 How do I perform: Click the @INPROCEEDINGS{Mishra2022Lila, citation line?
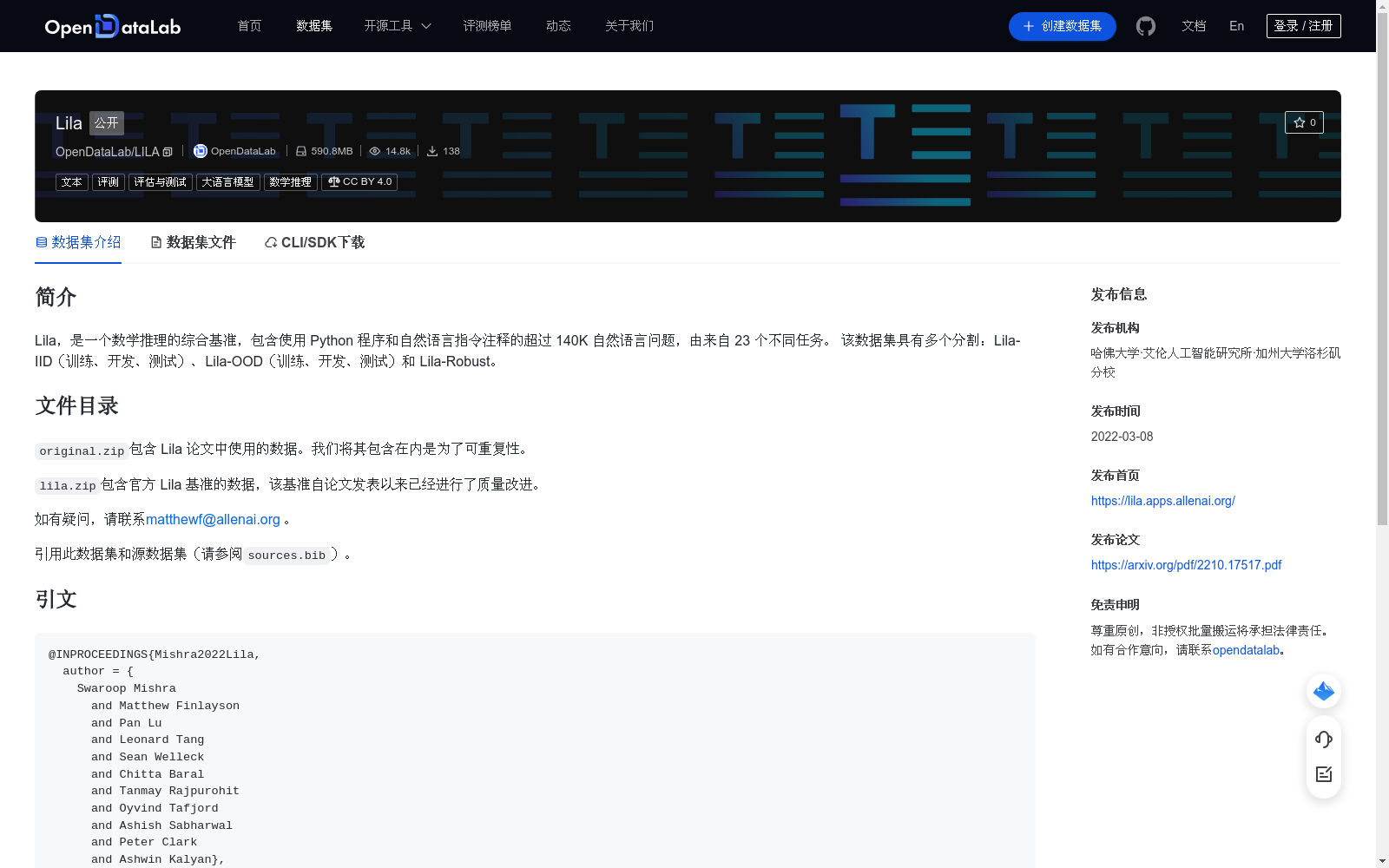[155, 654]
